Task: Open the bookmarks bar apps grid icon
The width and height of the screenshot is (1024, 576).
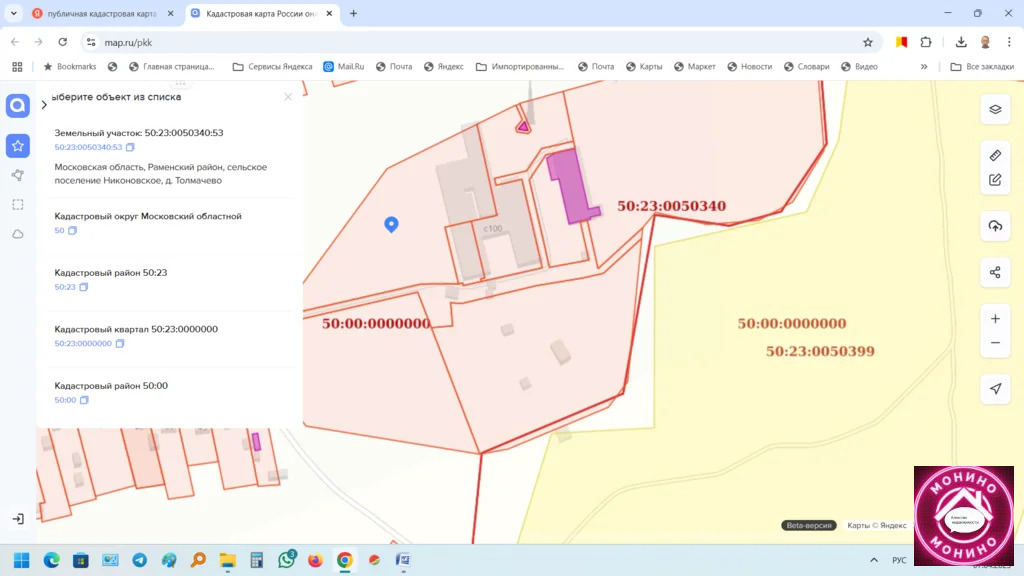Action: point(17,67)
